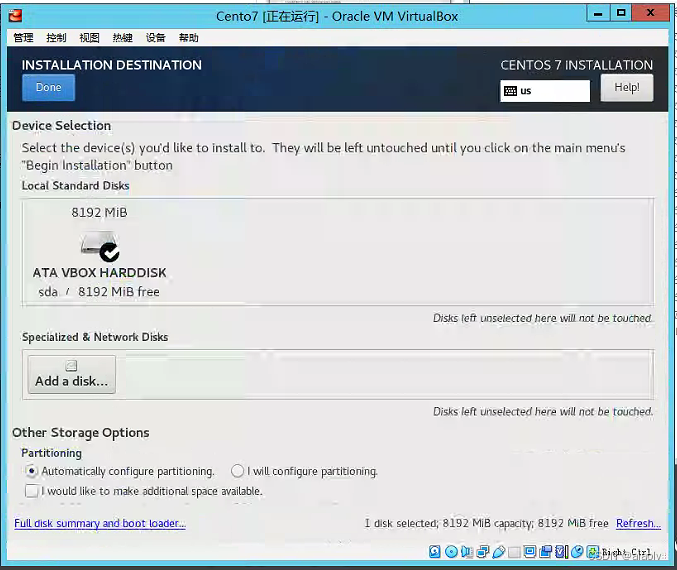Open Full disk summary and boot loader link
The height and width of the screenshot is (570, 677).
coord(100,523)
